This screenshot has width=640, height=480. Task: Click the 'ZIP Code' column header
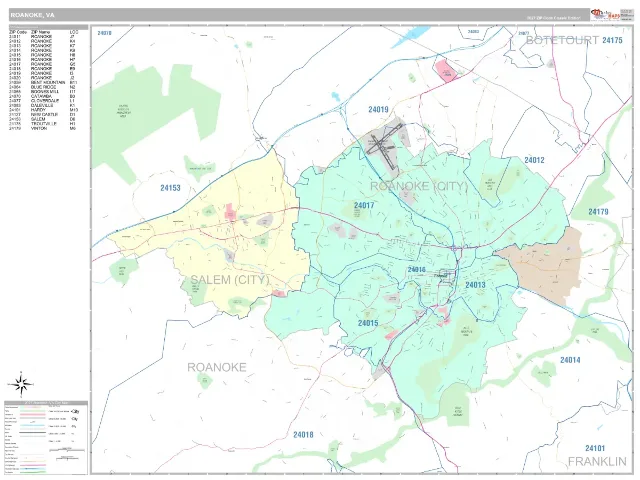18,32
